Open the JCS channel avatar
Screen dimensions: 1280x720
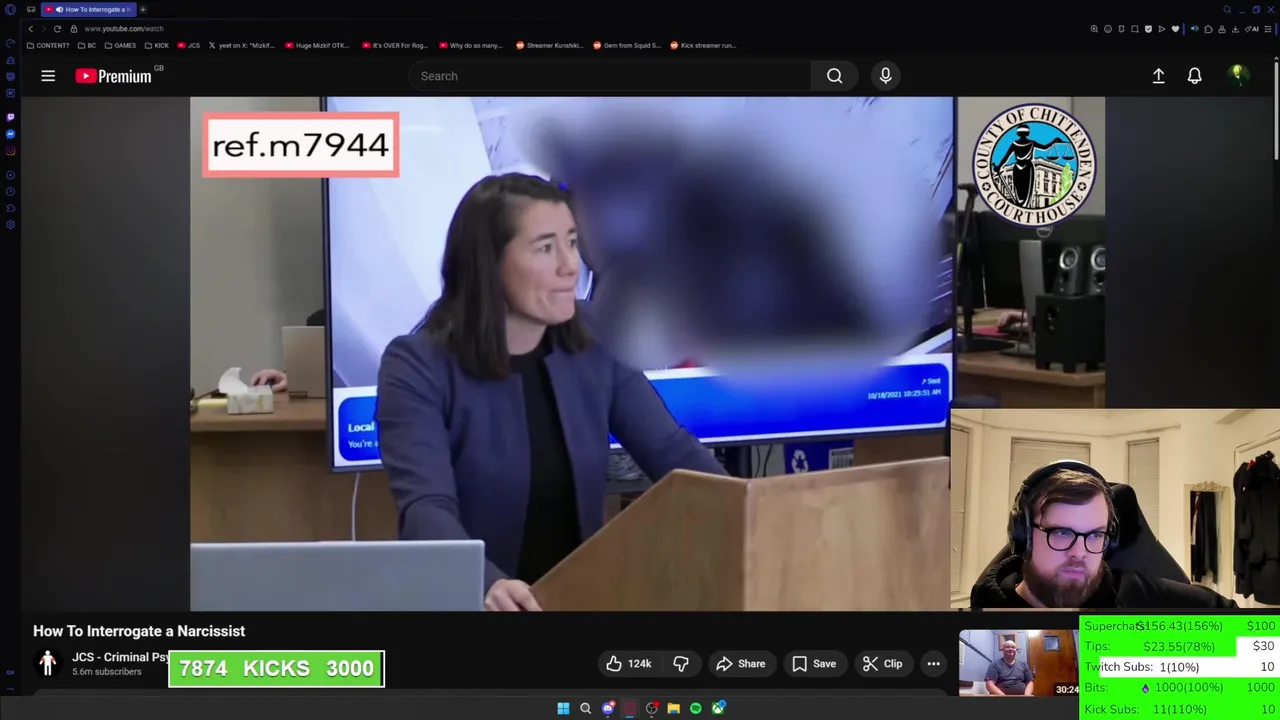pyautogui.click(x=47, y=664)
